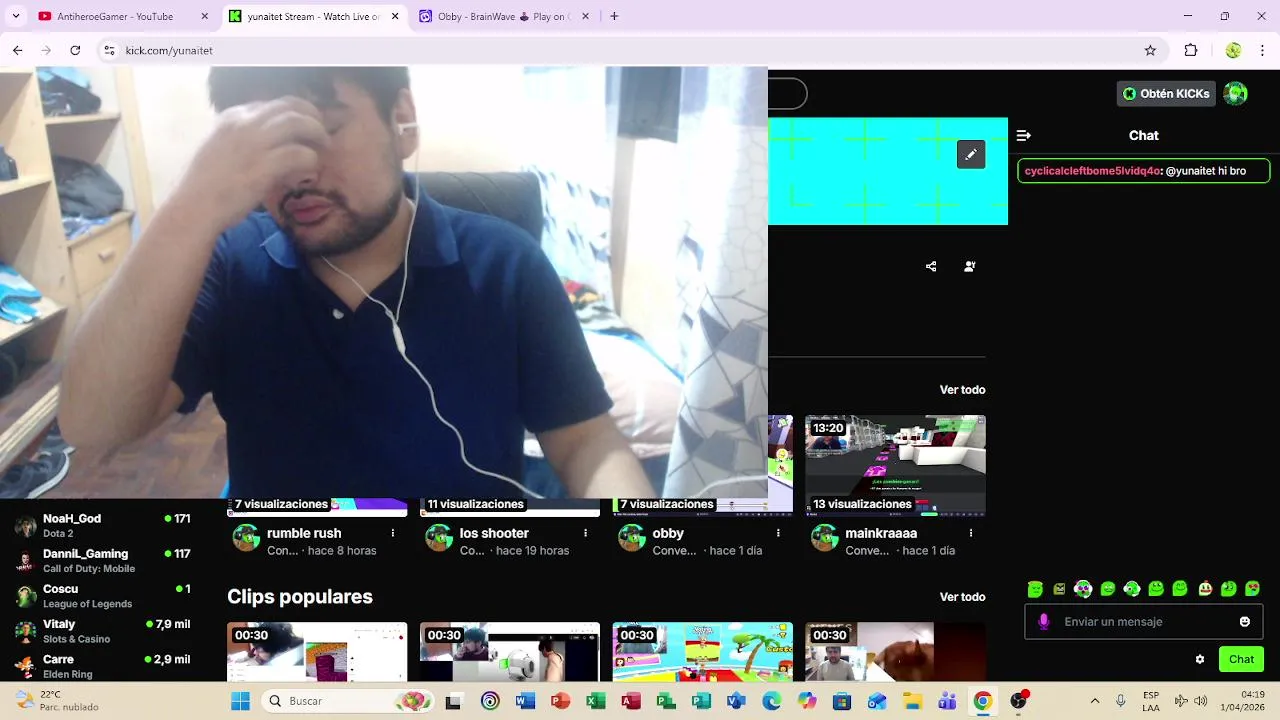Open Vitaly Slots & Casino channel
The height and width of the screenshot is (720, 1280).
pos(103,631)
